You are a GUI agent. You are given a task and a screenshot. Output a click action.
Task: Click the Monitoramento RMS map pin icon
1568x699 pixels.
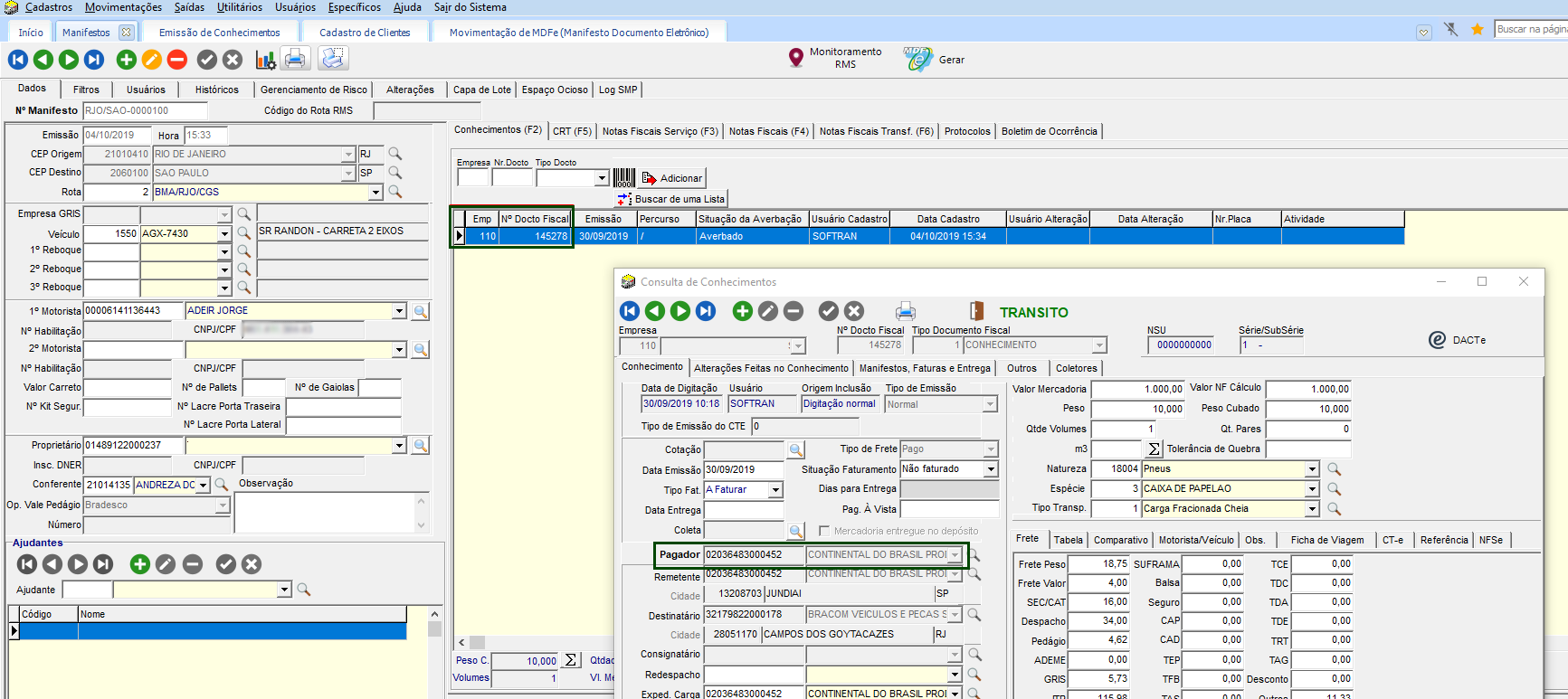796,58
